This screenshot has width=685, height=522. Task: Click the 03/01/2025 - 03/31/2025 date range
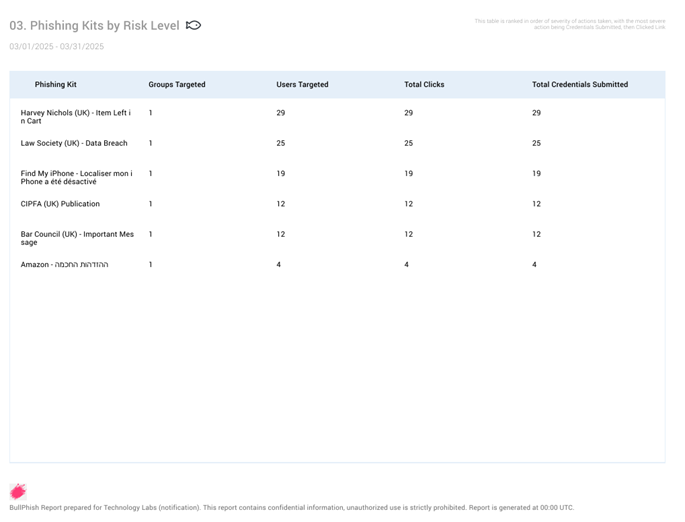[57, 46]
